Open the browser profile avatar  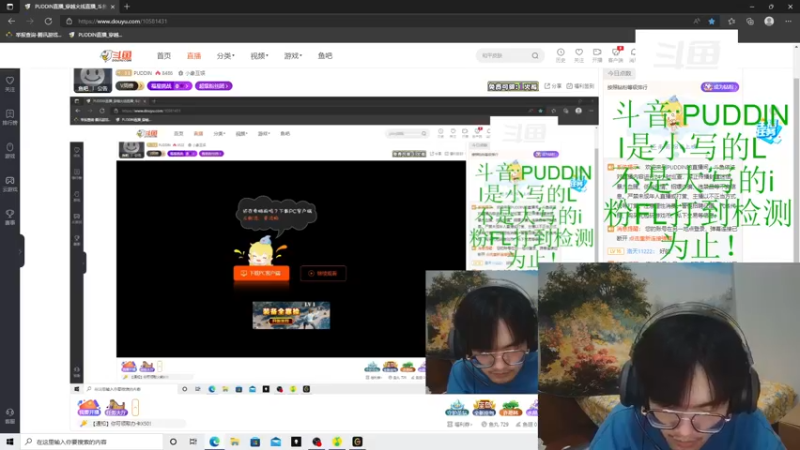click(769, 21)
